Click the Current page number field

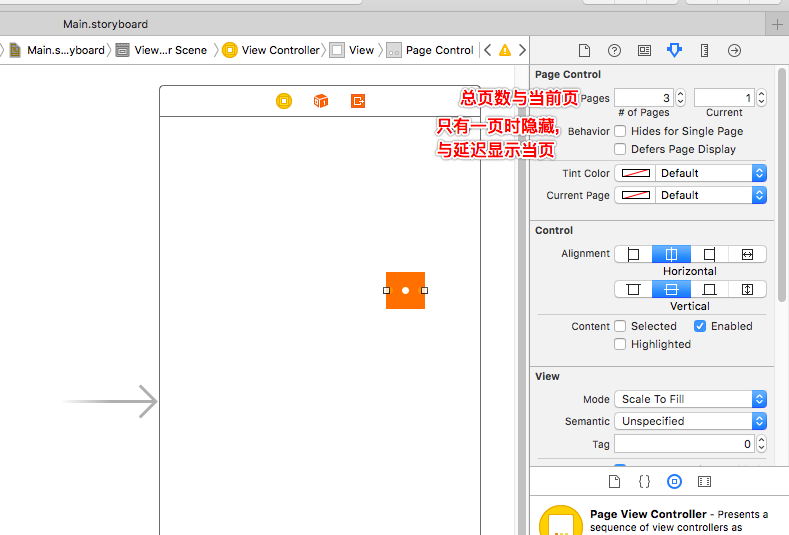(x=725, y=98)
